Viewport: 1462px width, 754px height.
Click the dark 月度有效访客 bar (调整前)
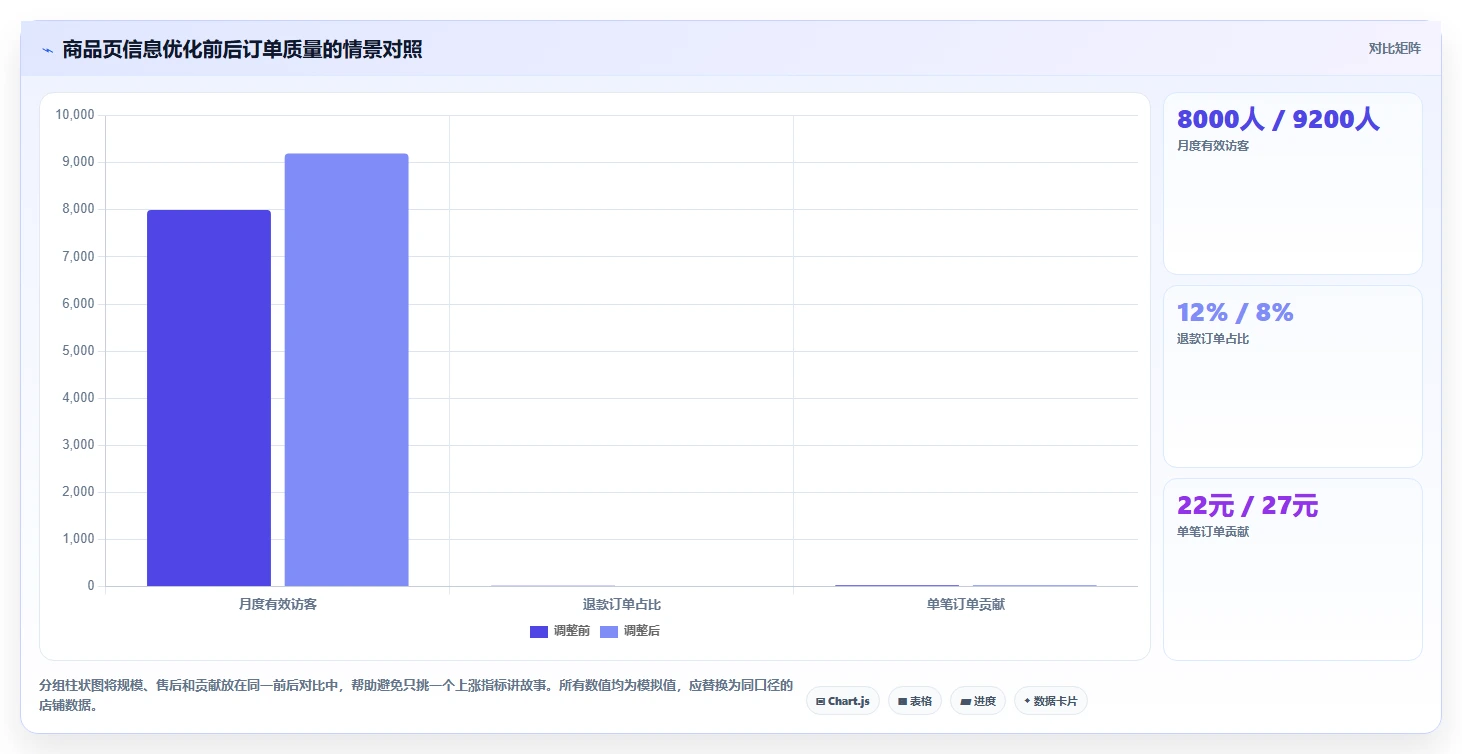coord(209,398)
